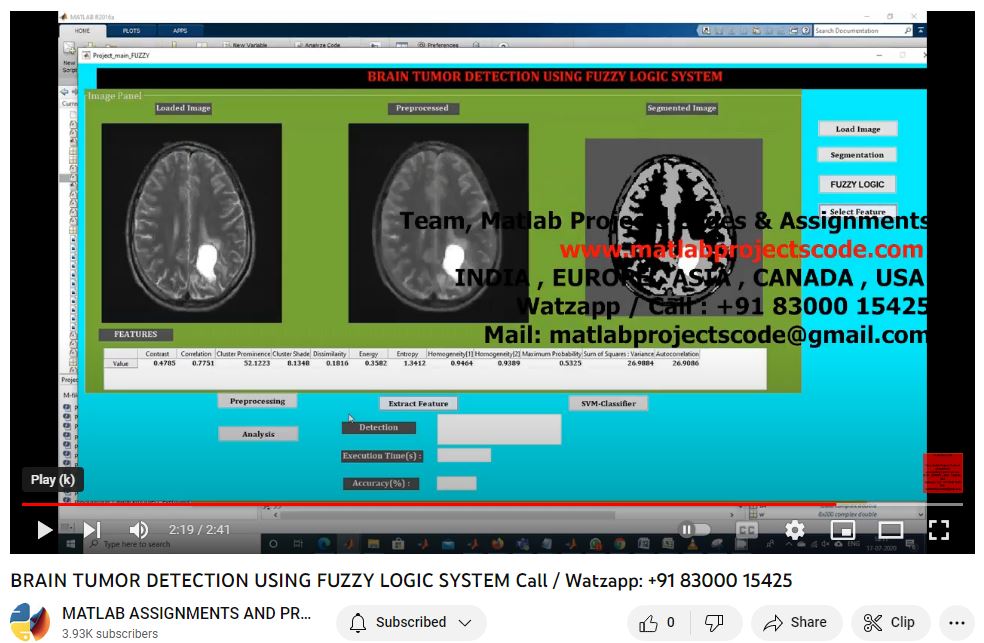Switch to miniplayer mode
Viewport: 984px width, 643px height.
point(843,530)
